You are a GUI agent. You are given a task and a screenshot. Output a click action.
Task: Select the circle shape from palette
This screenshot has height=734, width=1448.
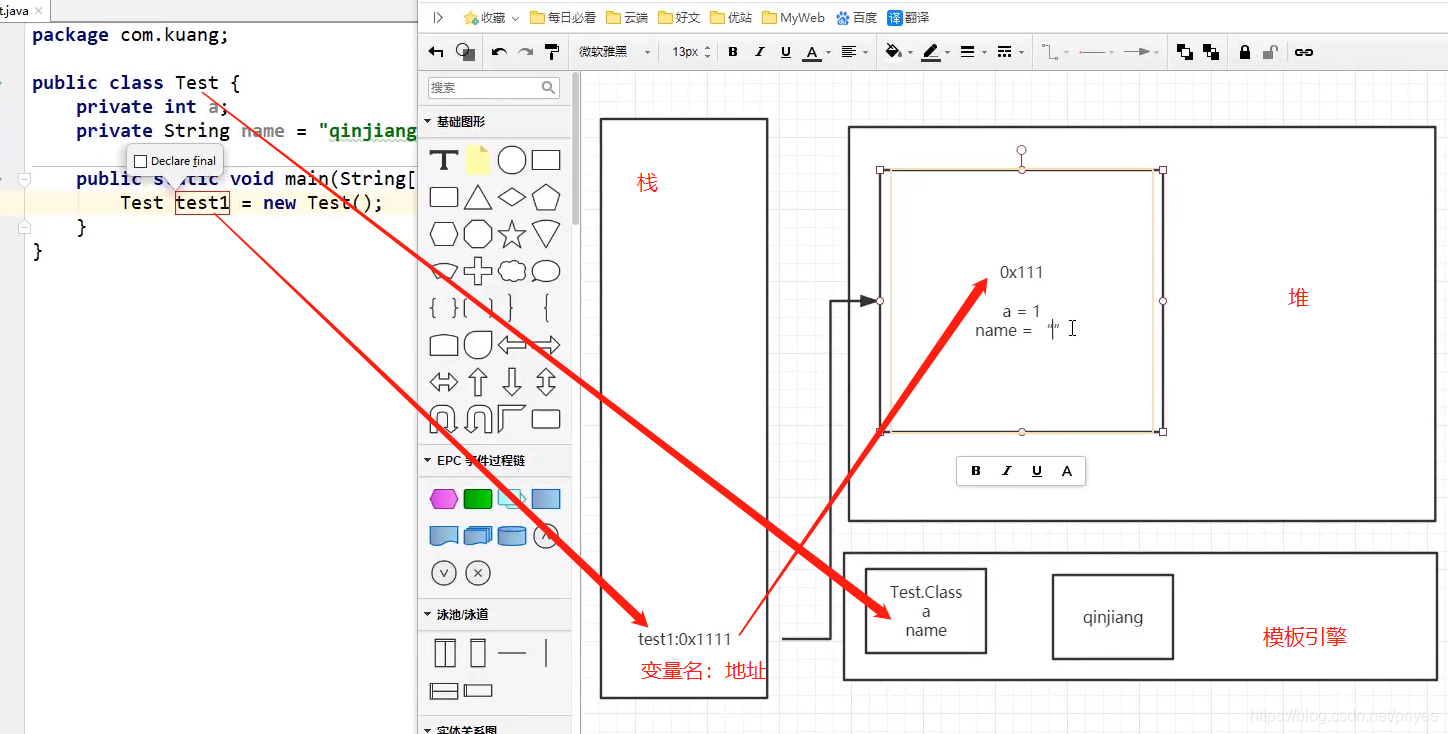[512, 160]
